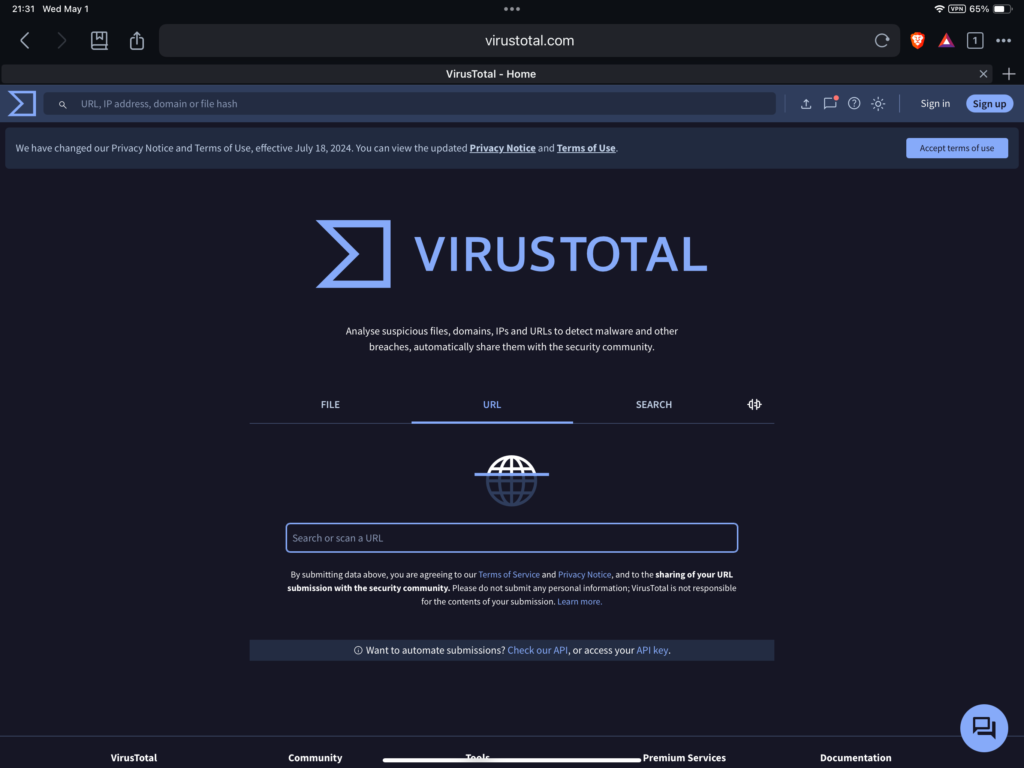Click the Documentation footer heading
The width and height of the screenshot is (1024, 768).
[856, 758]
